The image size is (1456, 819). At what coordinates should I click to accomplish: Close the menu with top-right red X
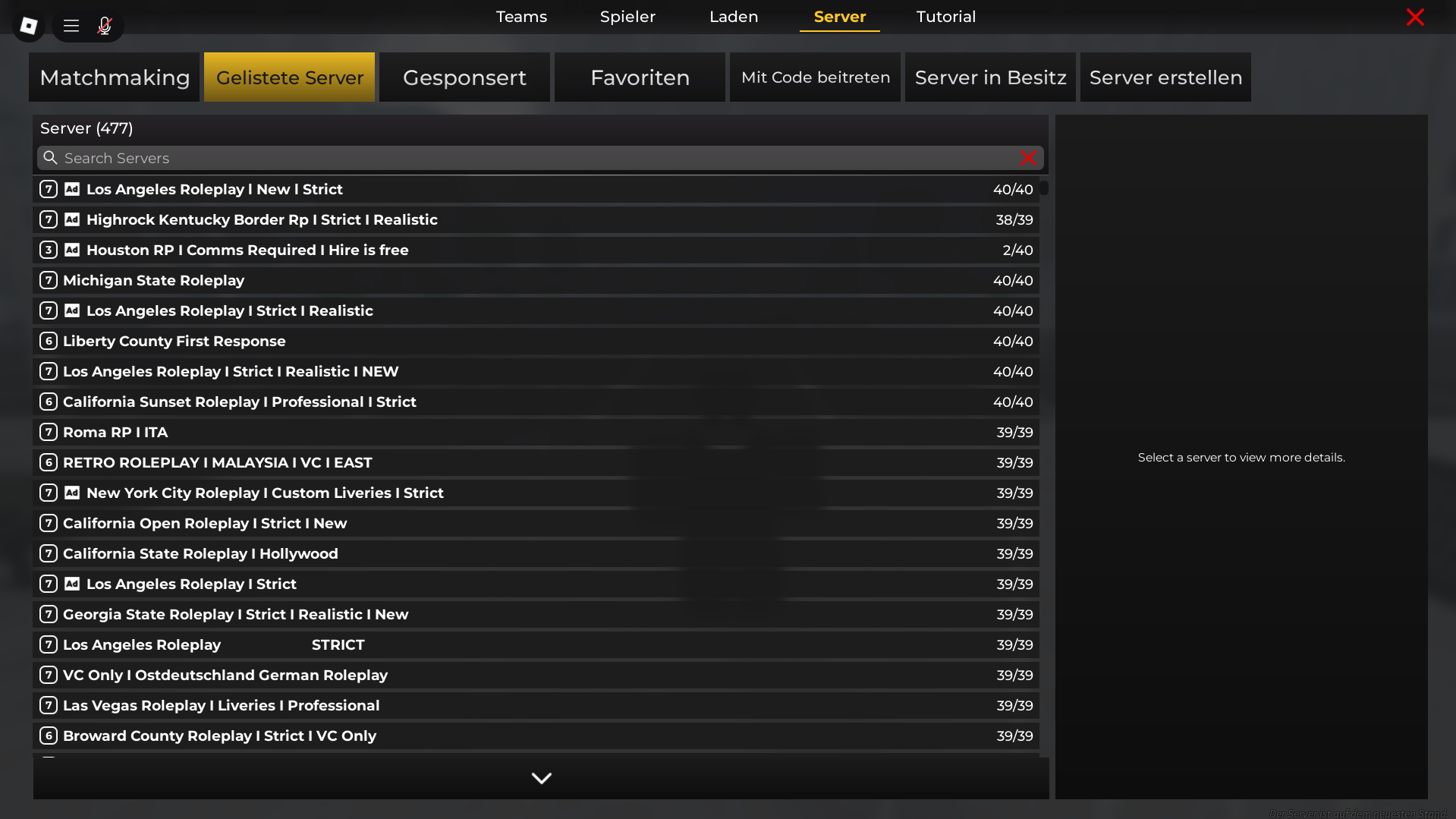point(1415,17)
